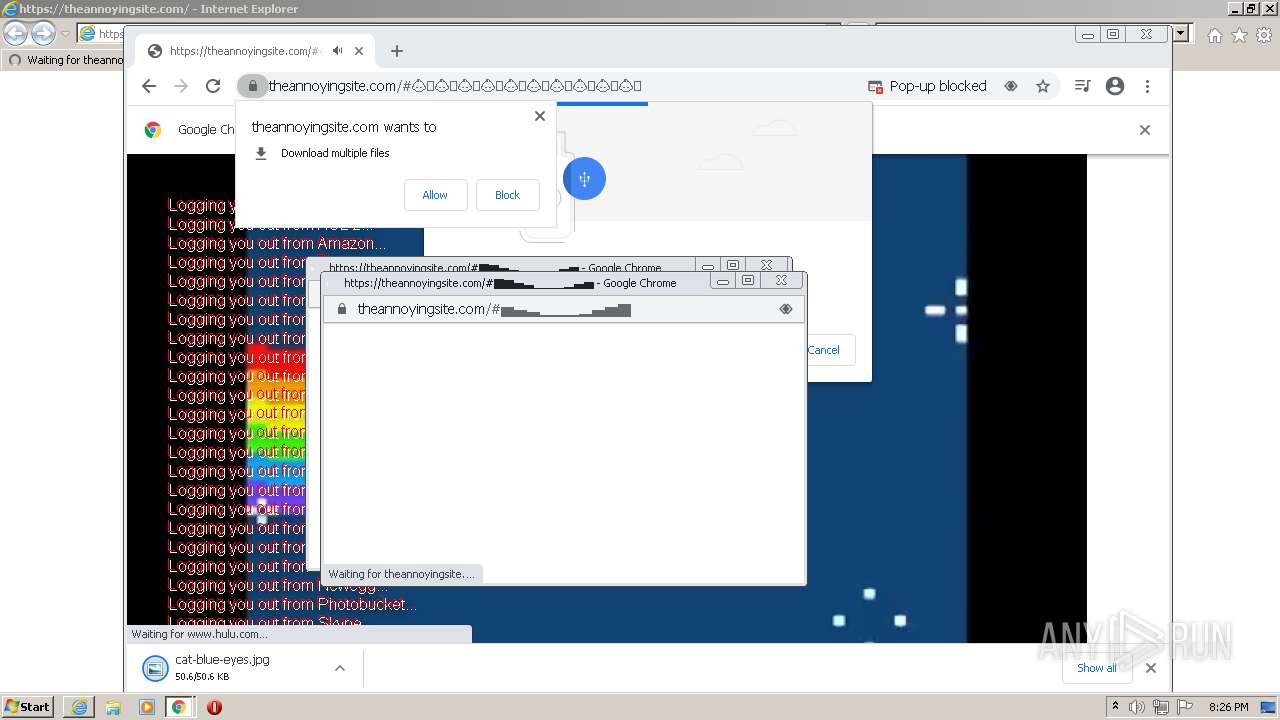Screen dimensions: 1280x720
Task: Click the download arrow icon in the prompt
Action: tap(261, 153)
